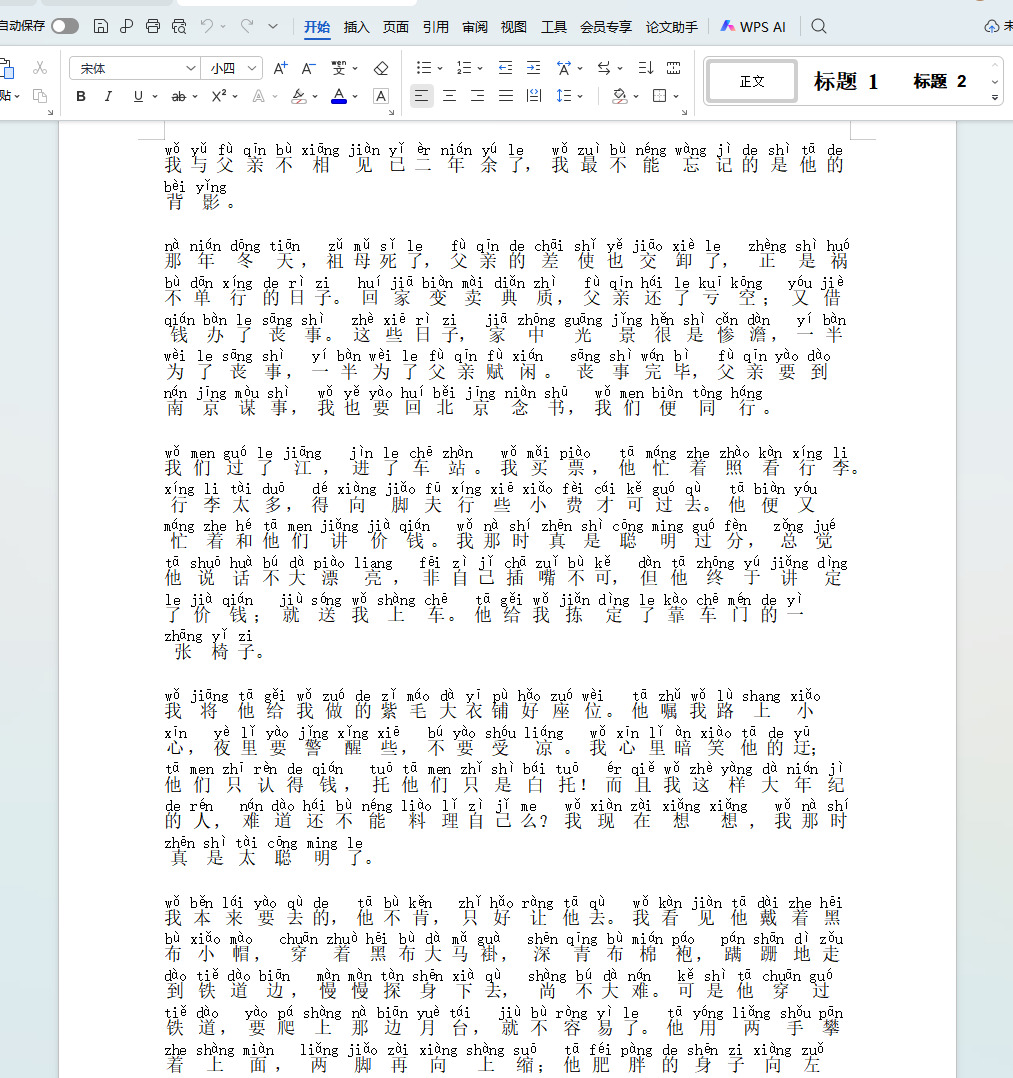The height and width of the screenshot is (1078, 1013).
Task: Open the 论文助手 tab
Action: 671,27
